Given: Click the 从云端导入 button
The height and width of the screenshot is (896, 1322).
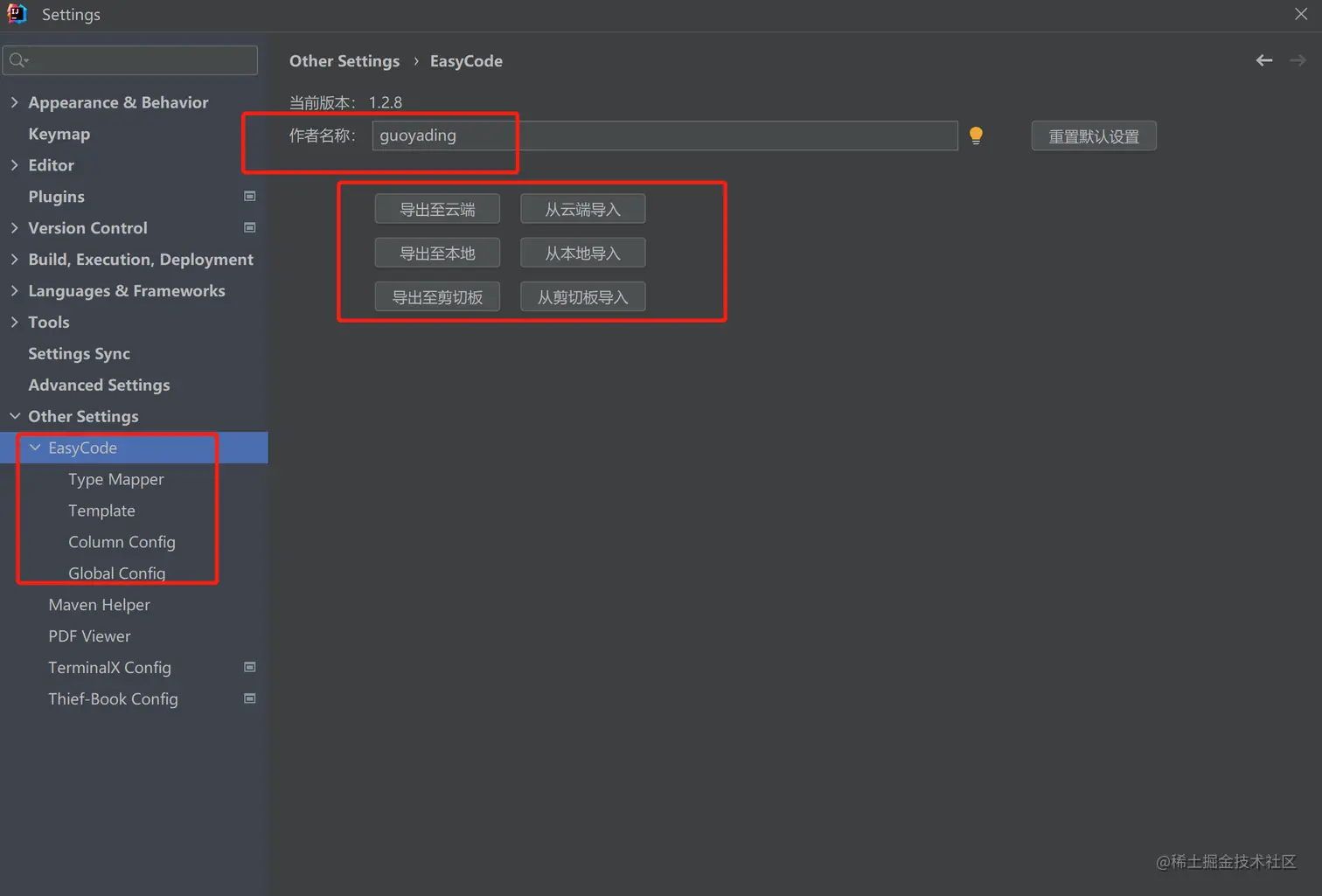Looking at the screenshot, I should 582,209.
